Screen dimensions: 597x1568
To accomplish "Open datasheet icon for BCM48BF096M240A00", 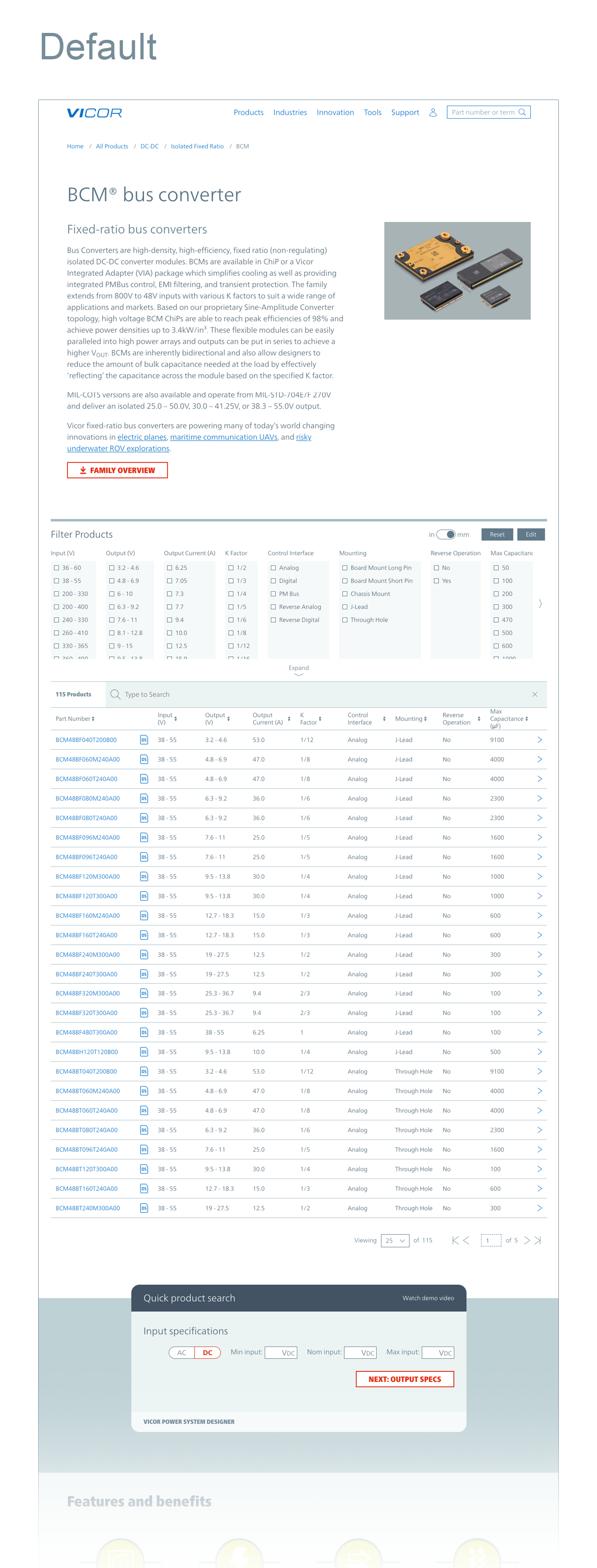I will pyautogui.click(x=144, y=837).
